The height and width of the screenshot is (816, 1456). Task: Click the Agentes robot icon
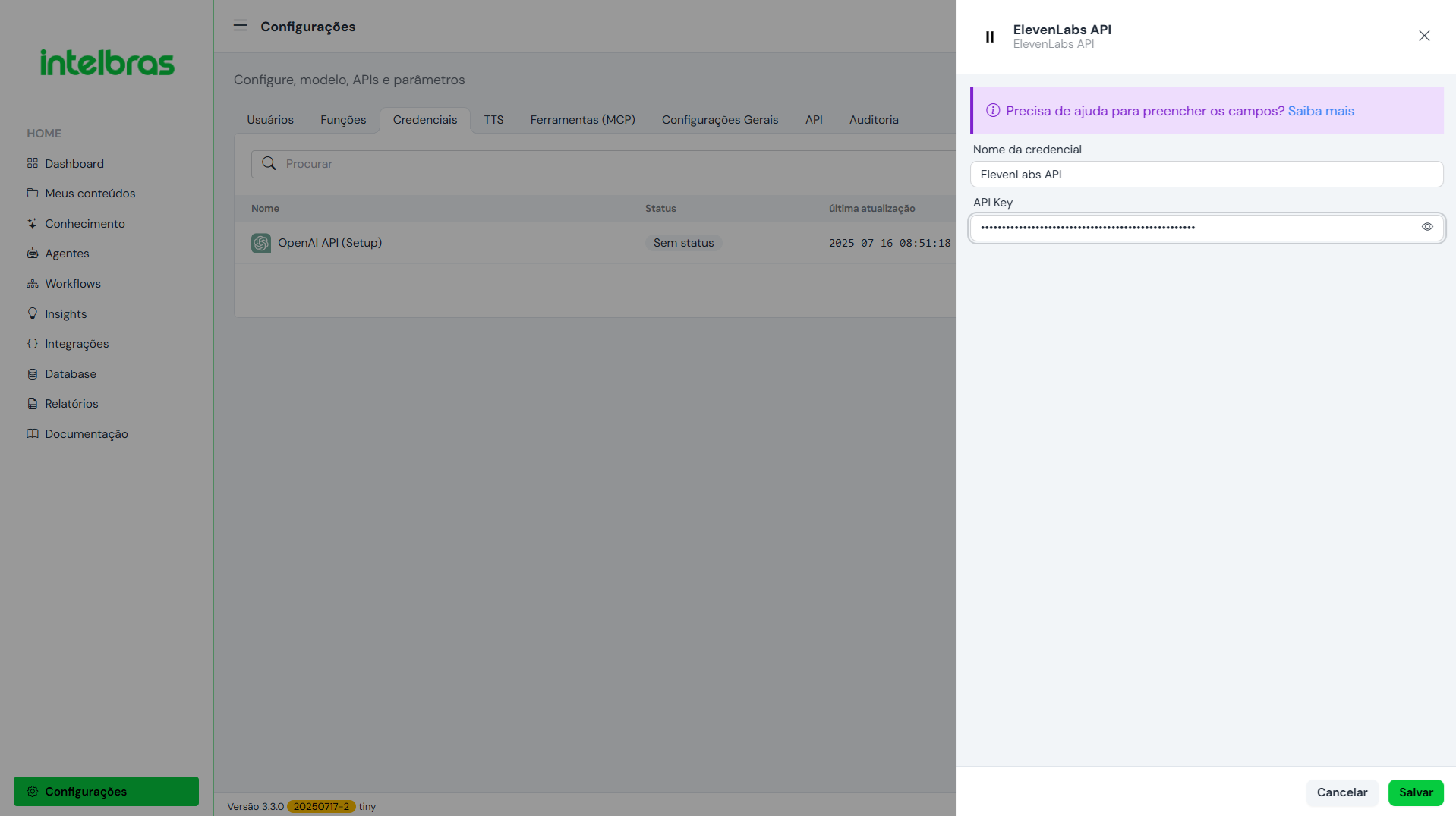(32, 253)
